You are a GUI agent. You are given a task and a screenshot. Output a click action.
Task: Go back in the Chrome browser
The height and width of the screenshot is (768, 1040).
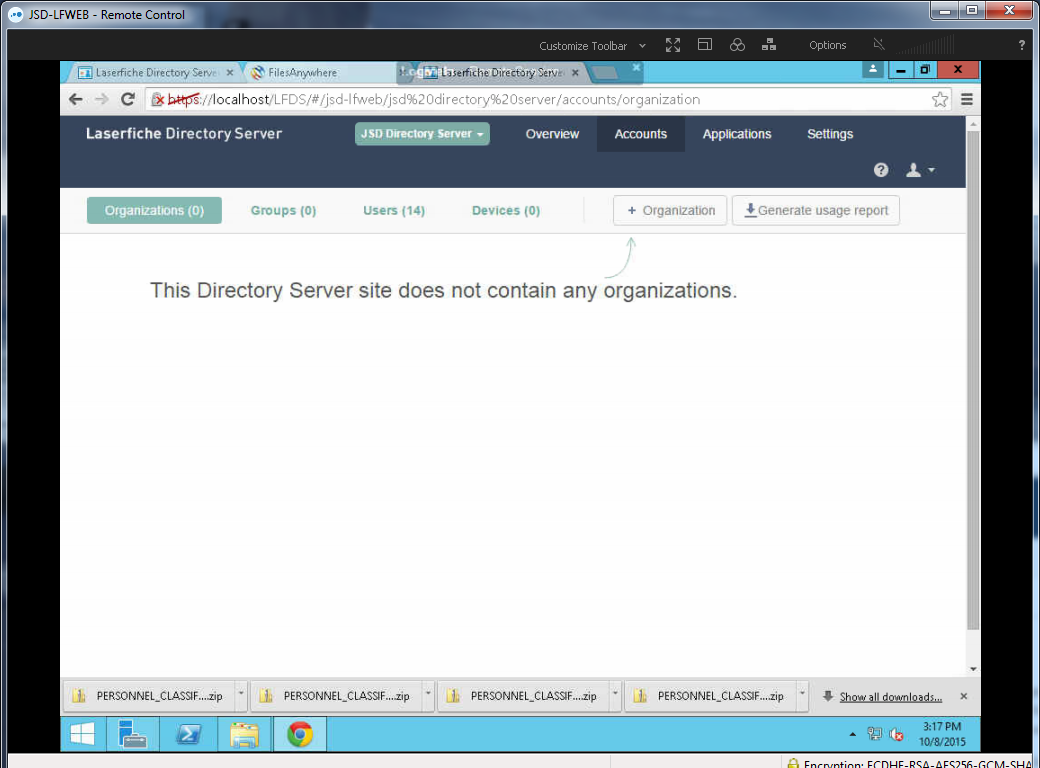pos(76,99)
